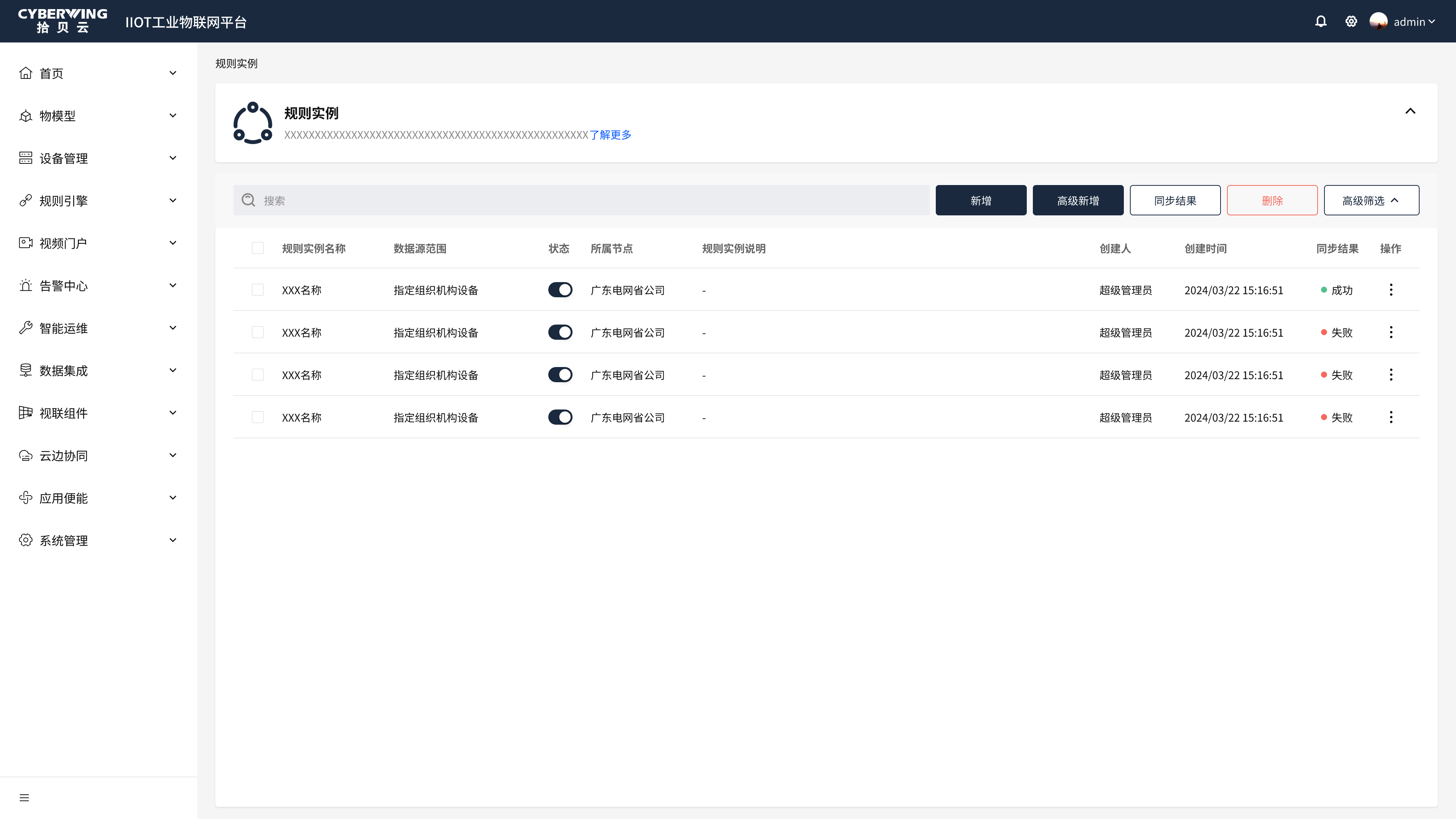Click the 系统管理 gear icon
Image resolution: width=1456 pixels, height=819 pixels.
(x=25, y=540)
